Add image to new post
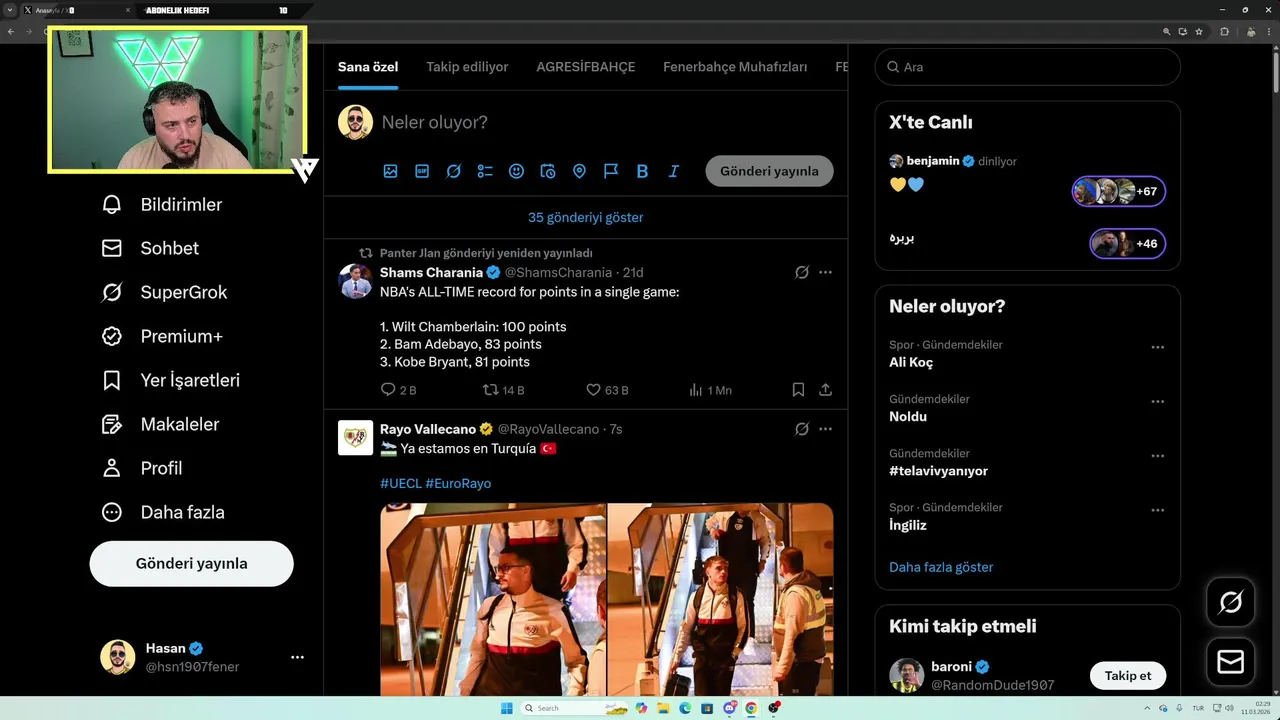 (391, 171)
